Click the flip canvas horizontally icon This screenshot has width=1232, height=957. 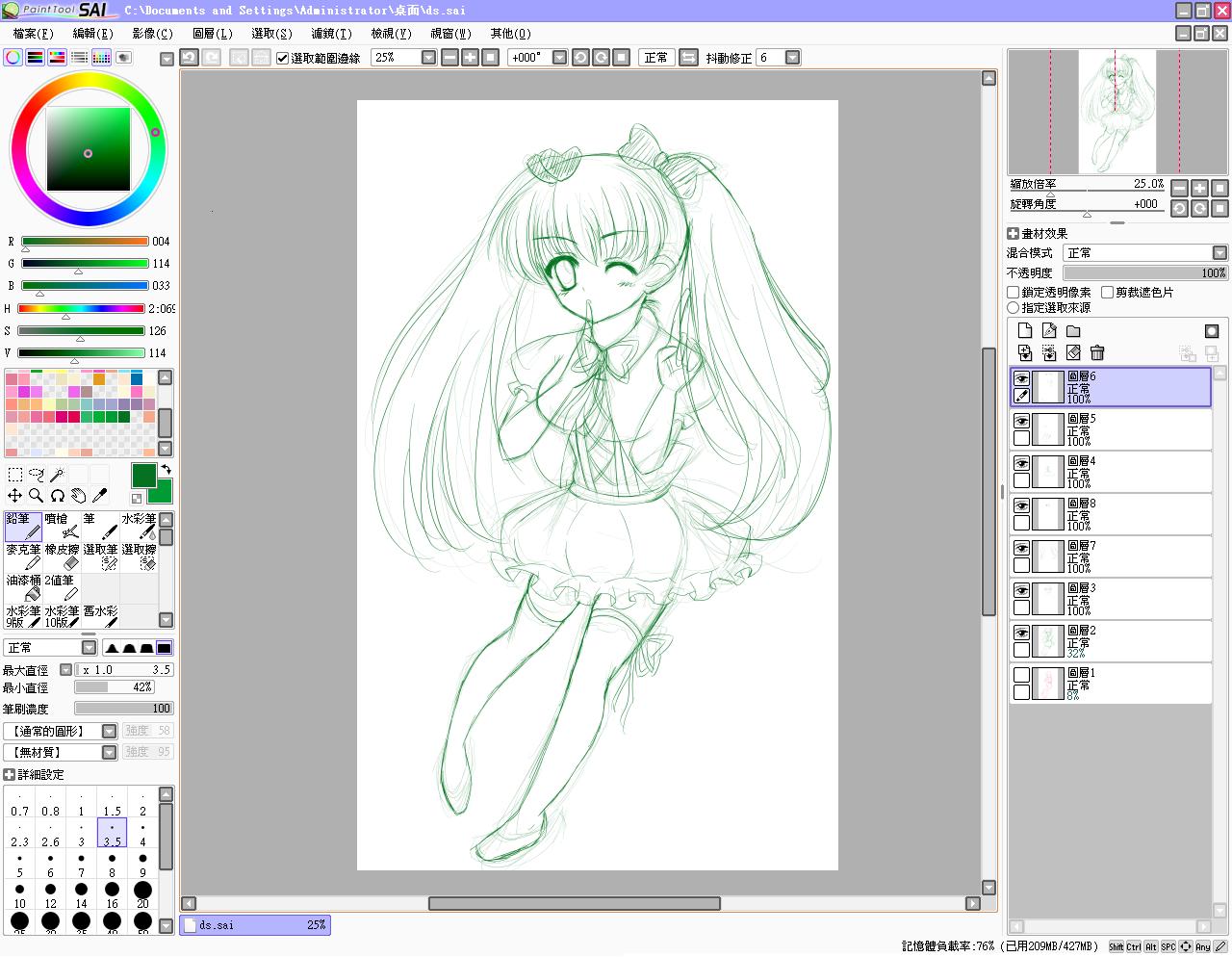[688, 58]
